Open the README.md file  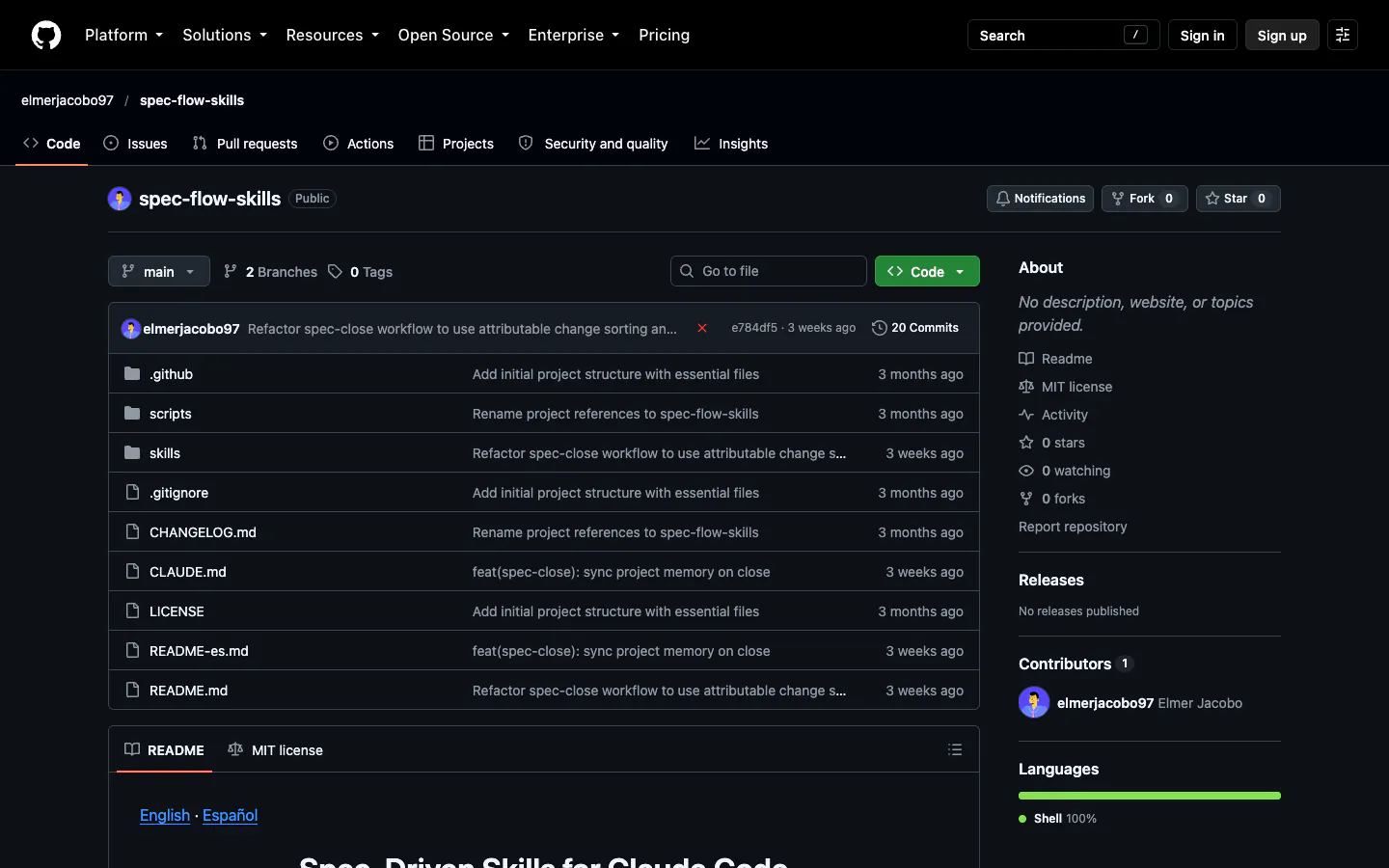click(x=189, y=691)
